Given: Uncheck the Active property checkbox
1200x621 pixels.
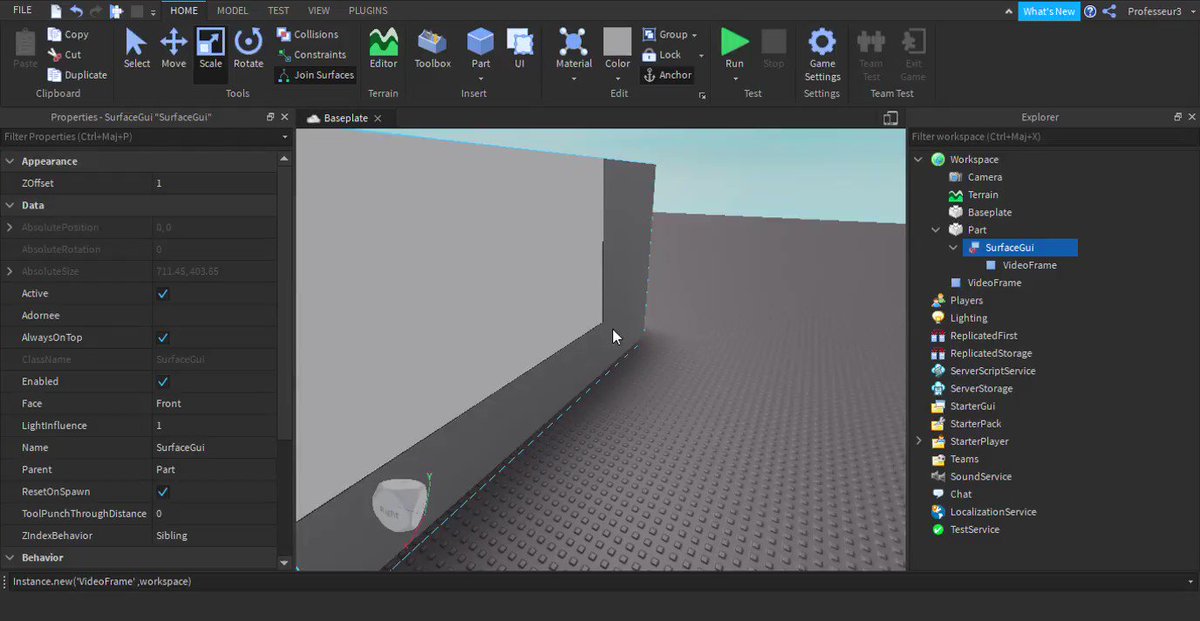Looking at the screenshot, I should 163,294.
